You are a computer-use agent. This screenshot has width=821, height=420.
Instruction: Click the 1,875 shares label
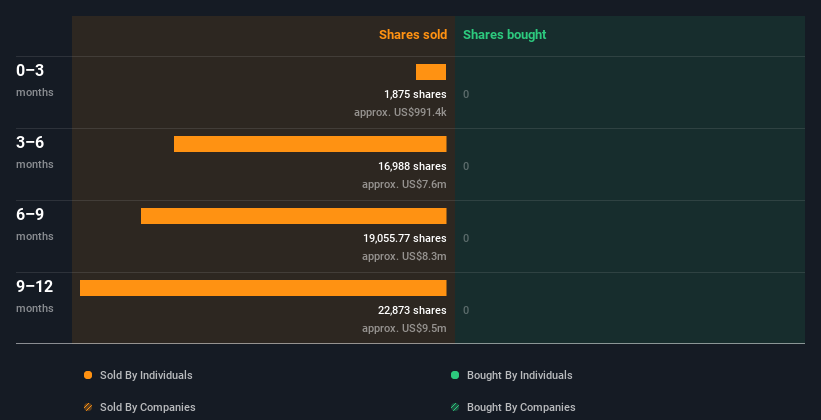pyautogui.click(x=415, y=94)
